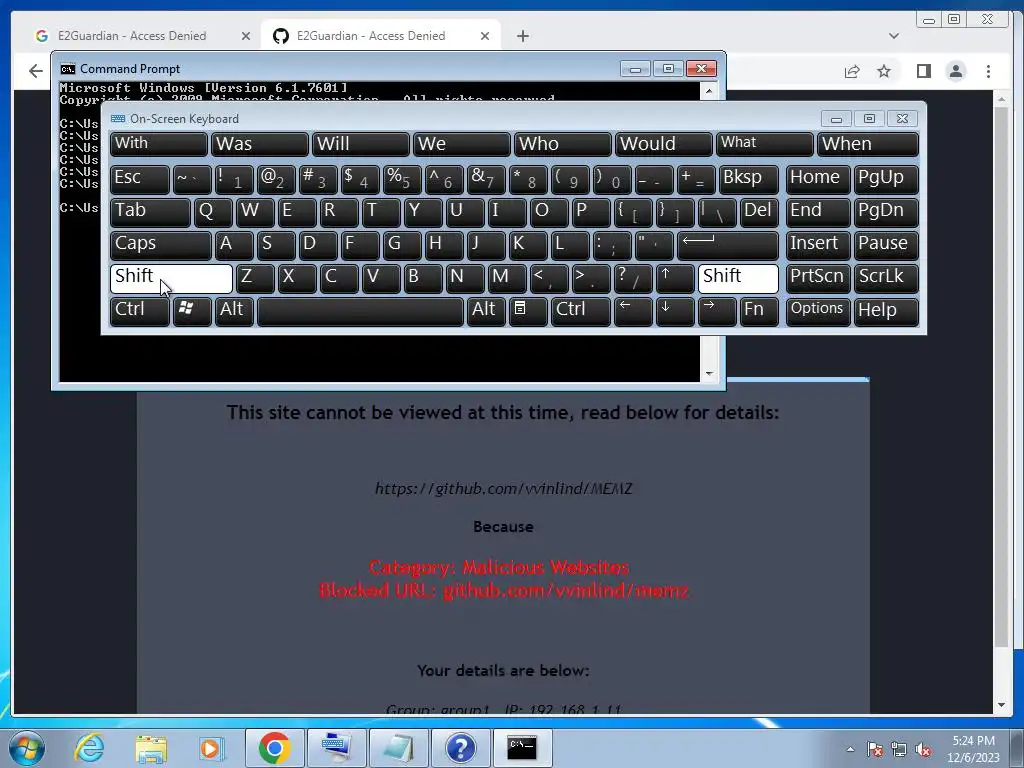Bookmark this page with star icon
Image resolution: width=1024 pixels, height=768 pixels.
click(884, 71)
